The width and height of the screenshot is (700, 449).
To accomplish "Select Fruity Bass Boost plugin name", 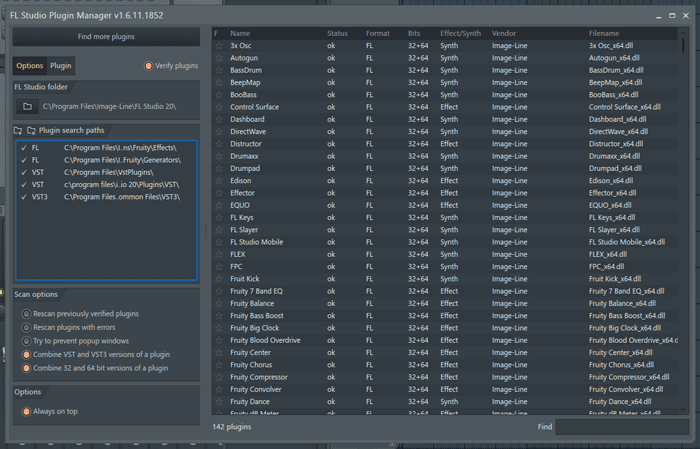I will coord(257,316).
